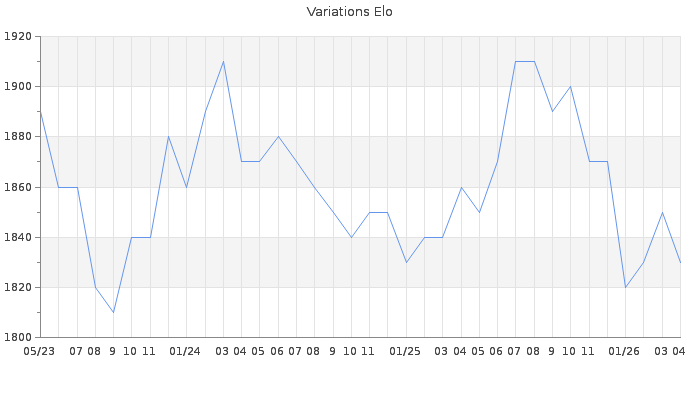Select the 05/23 date on the x-axis
Viewport: 700px width, 400px height.
coord(39,351)
